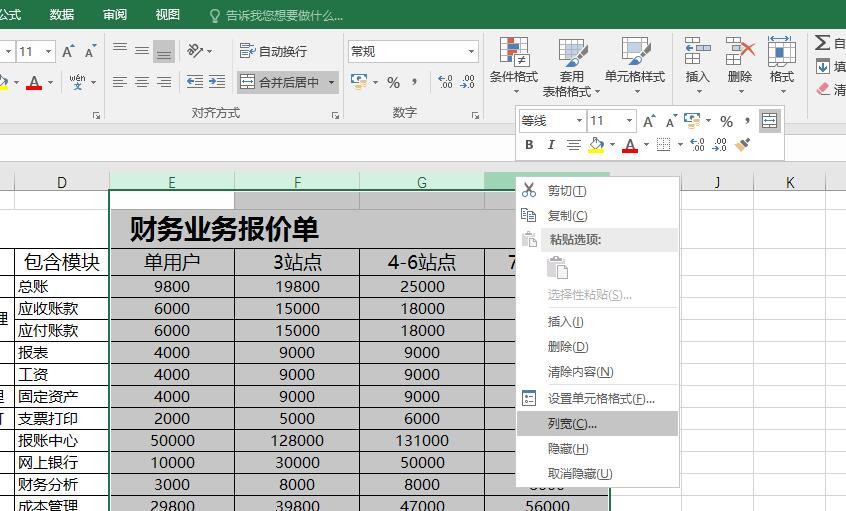Screen dimensions: 846x511
Task: Change the ribbon font color red A
Action: [34, 83]
